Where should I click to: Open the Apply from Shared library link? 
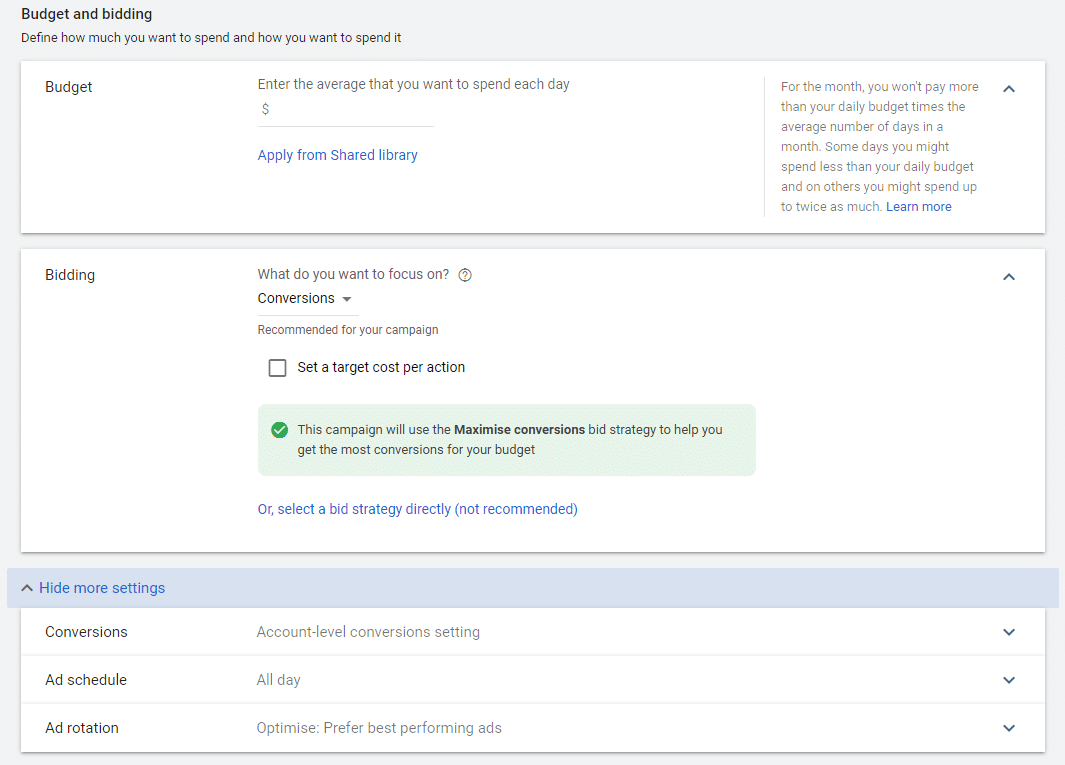click(337, 155)
